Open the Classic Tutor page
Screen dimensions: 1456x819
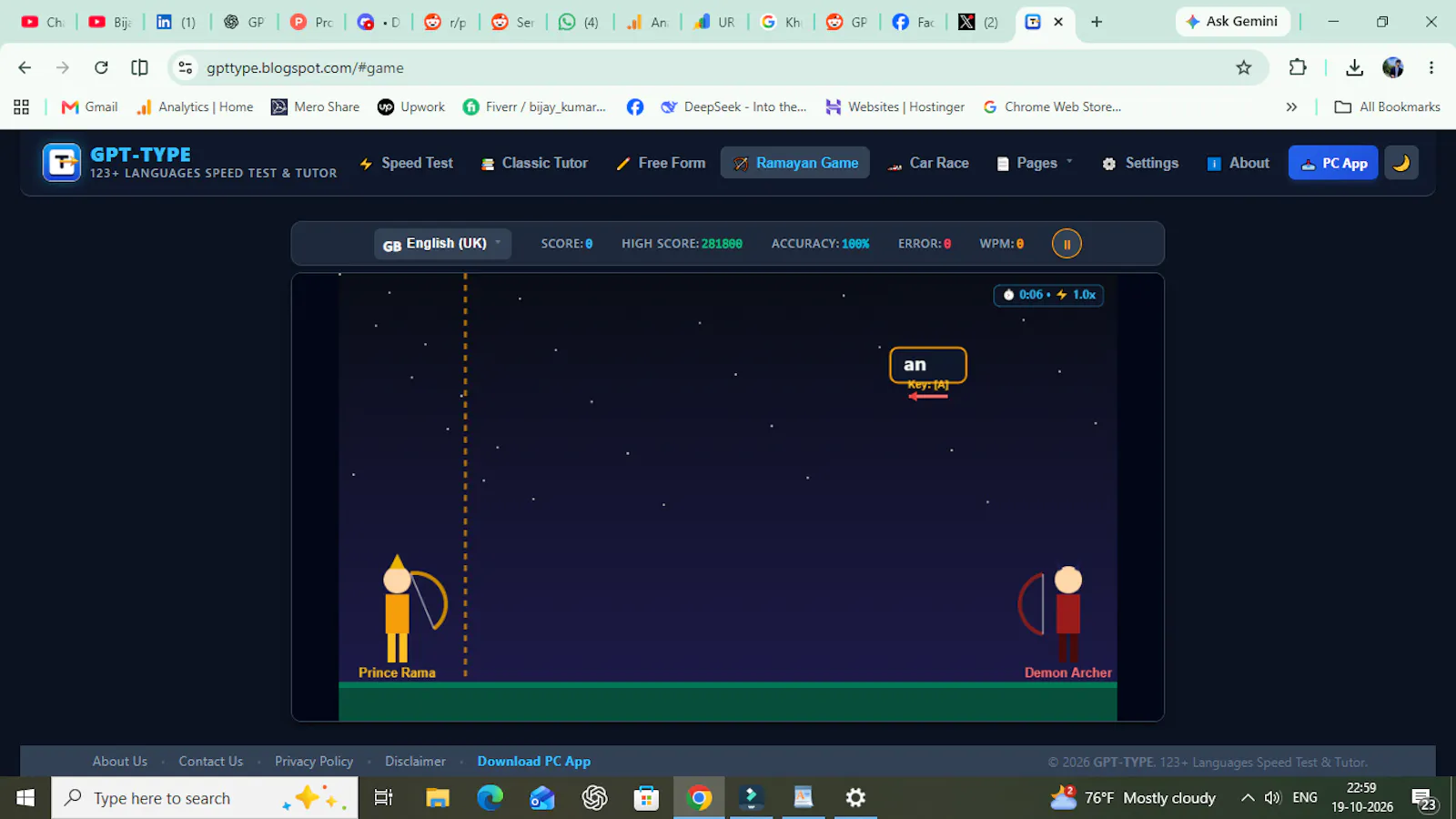coord(534,163)
